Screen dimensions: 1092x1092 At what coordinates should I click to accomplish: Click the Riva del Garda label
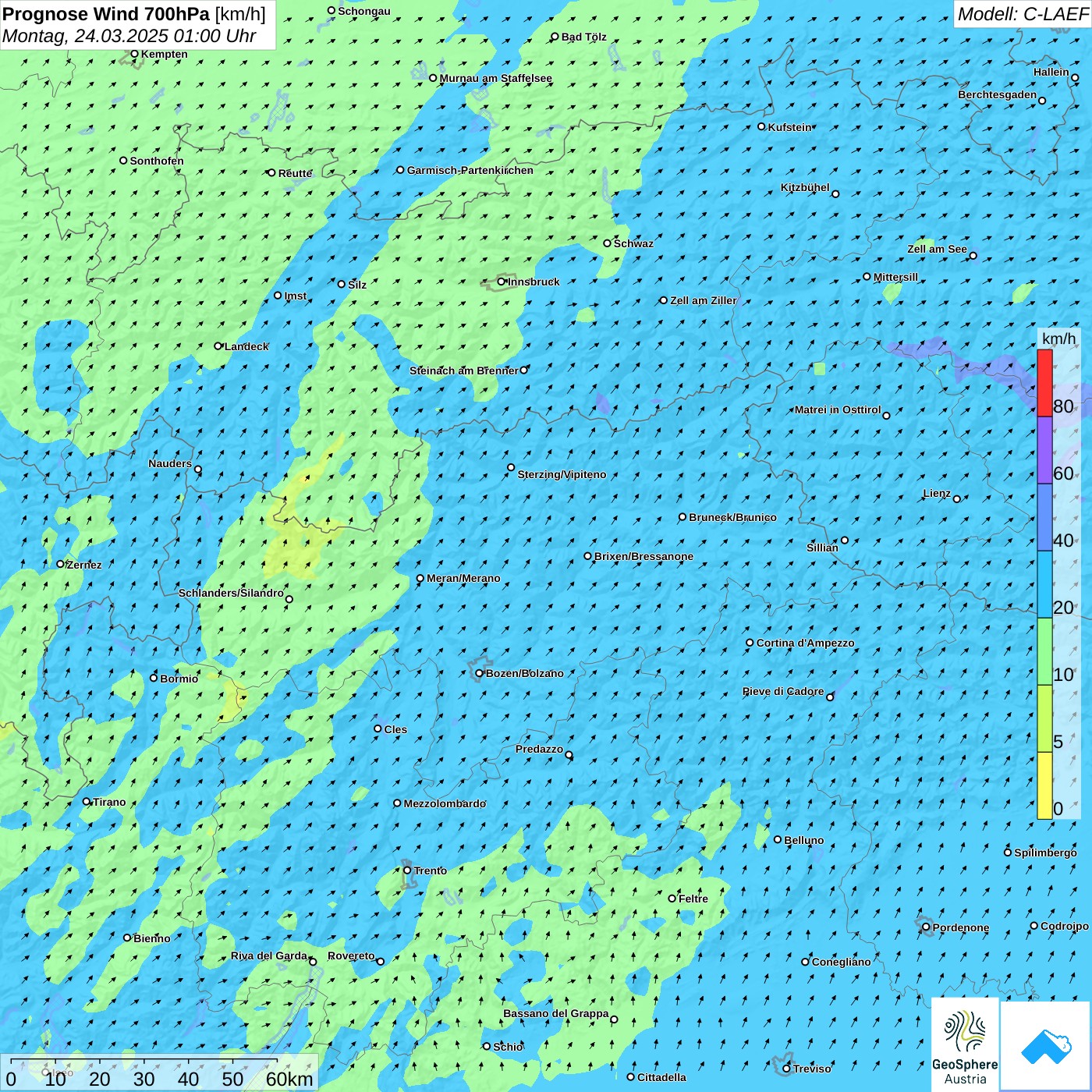pos(269,955)
